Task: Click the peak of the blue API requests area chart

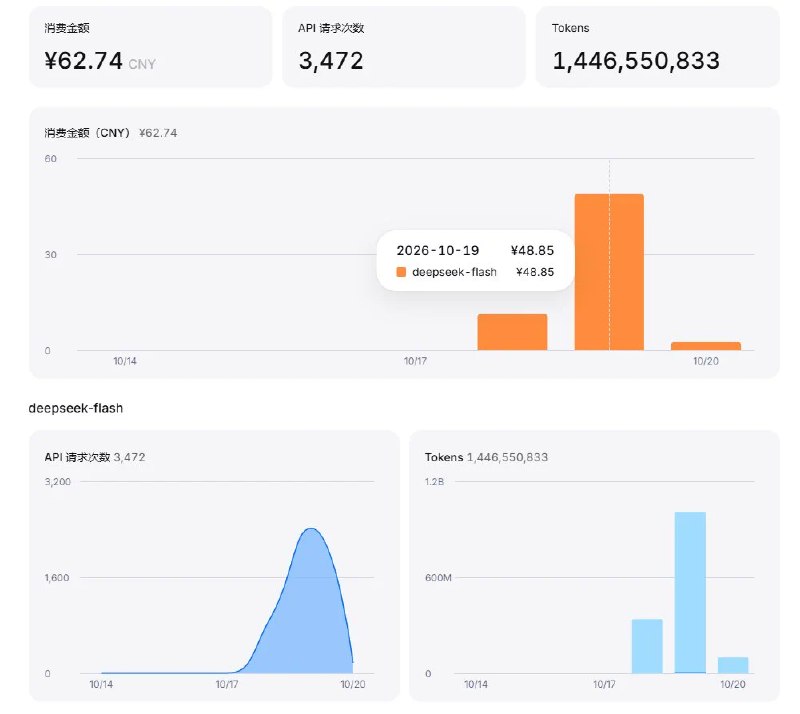Action: (311, 529)
